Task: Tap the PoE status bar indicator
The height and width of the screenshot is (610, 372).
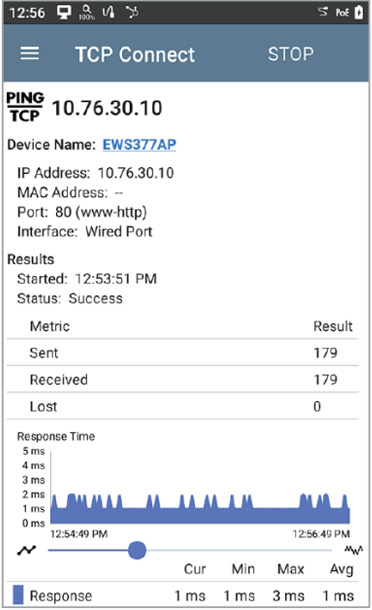Action: pyautogui.click(x=342, y=13)
